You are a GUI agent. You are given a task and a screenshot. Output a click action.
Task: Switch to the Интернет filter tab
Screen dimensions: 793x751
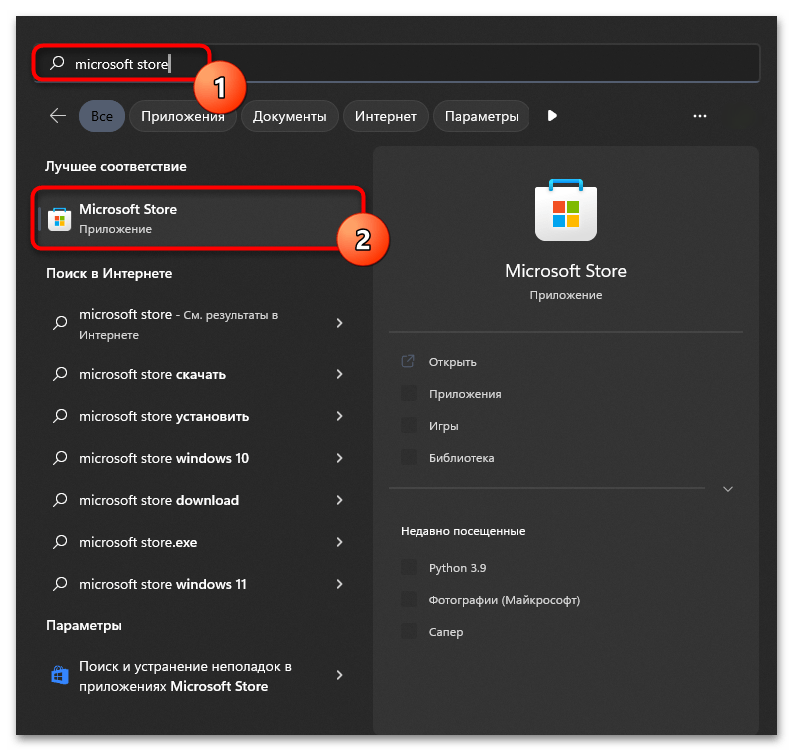(385, 116)
